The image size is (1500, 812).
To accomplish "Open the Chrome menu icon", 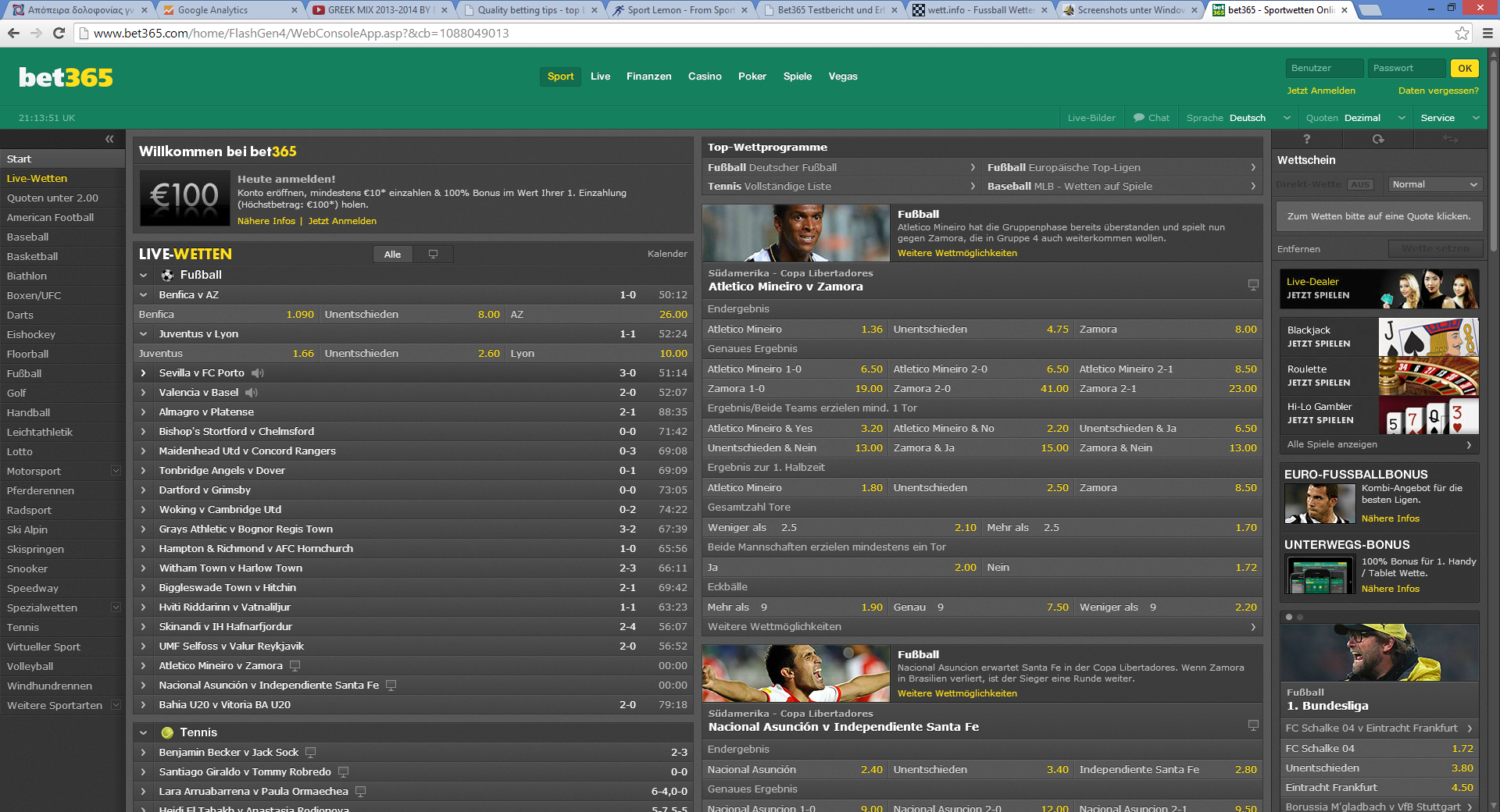I will (x=1487, y=34).
